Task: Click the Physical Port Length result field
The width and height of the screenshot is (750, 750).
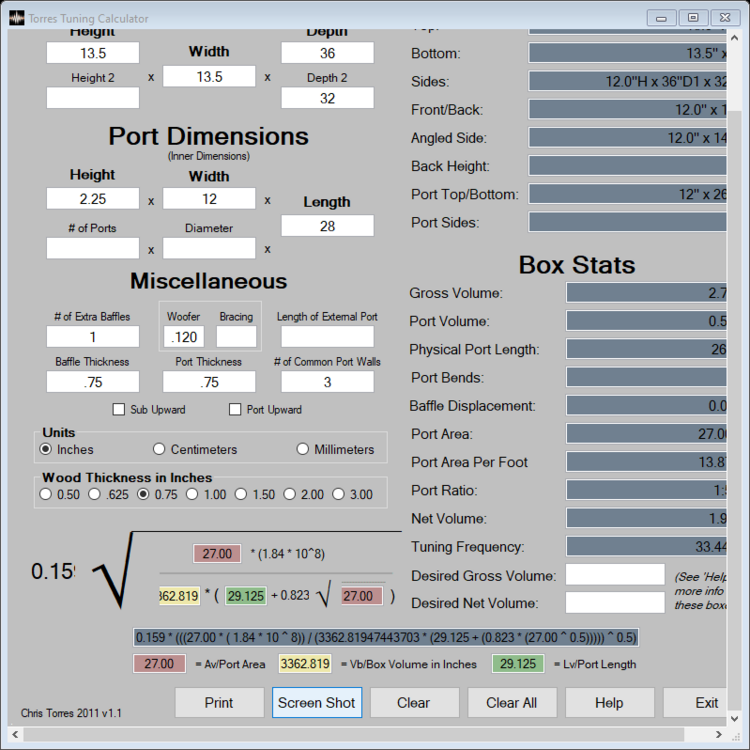Action: point(647,349)
